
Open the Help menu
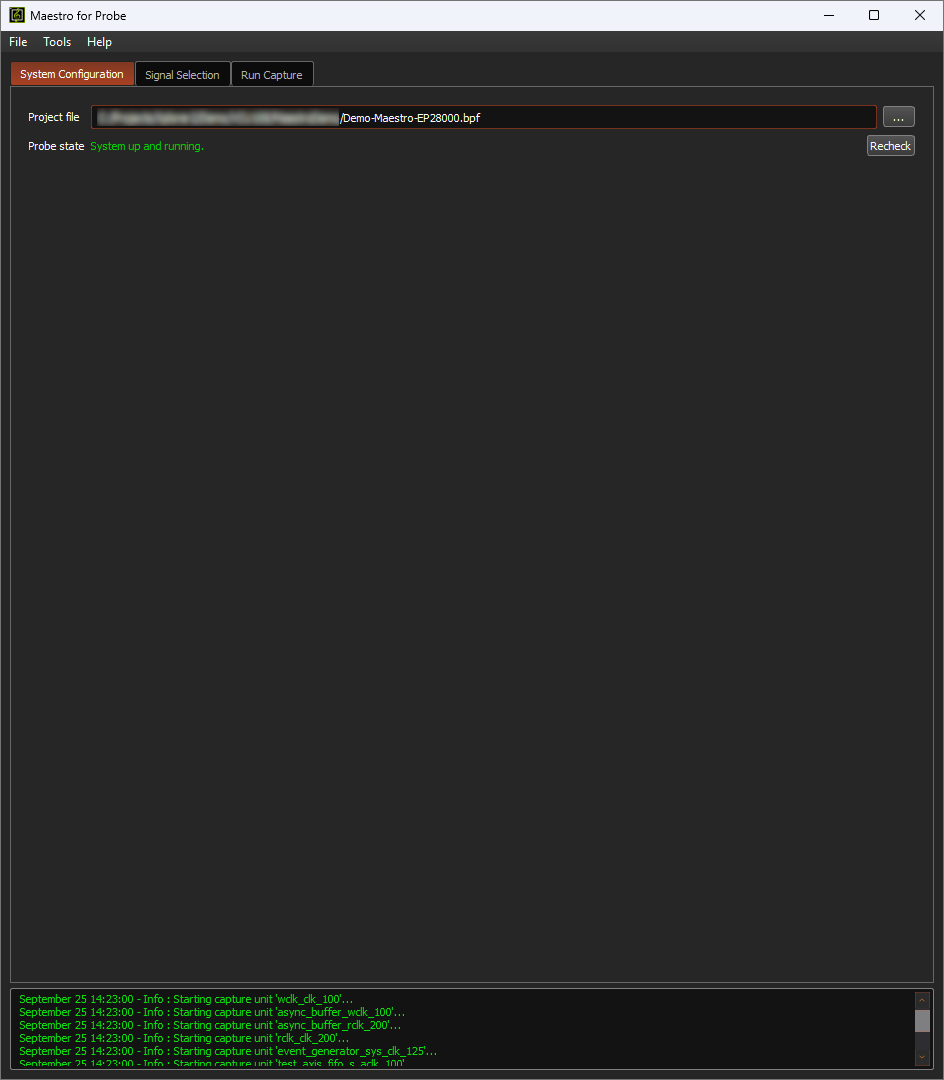(x=99, y=42)
